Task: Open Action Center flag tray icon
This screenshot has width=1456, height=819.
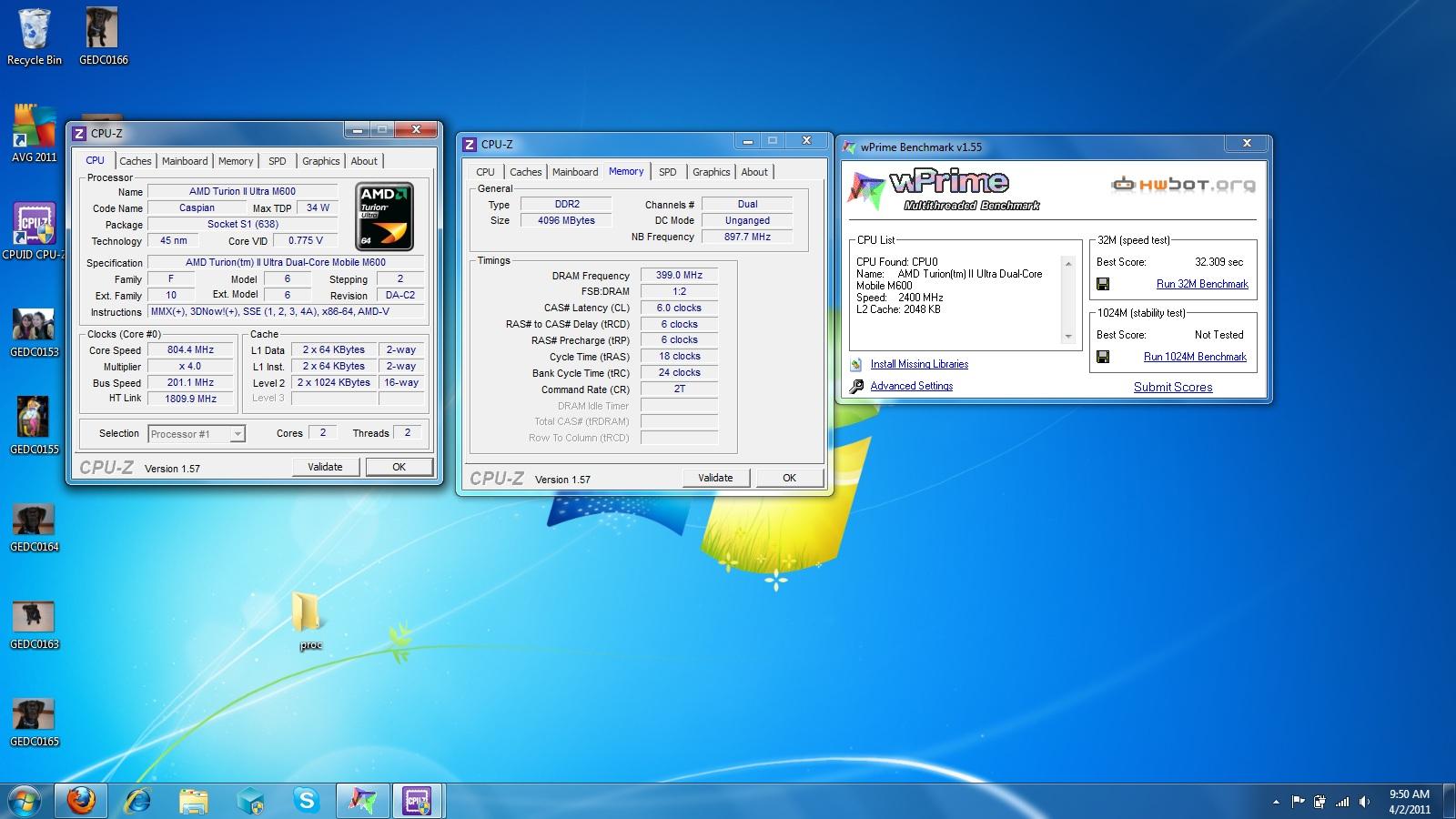Action: 1297,802
